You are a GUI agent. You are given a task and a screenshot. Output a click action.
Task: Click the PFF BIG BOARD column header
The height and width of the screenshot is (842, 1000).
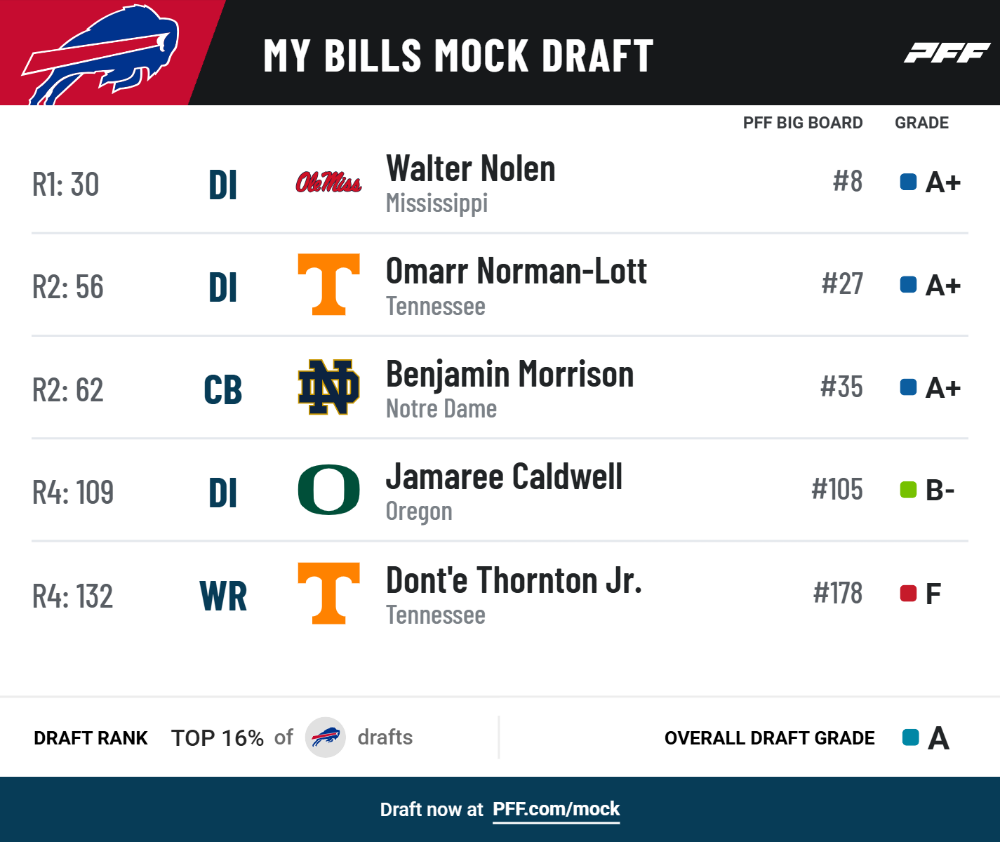pyautogui.click(x=802, y=122)
